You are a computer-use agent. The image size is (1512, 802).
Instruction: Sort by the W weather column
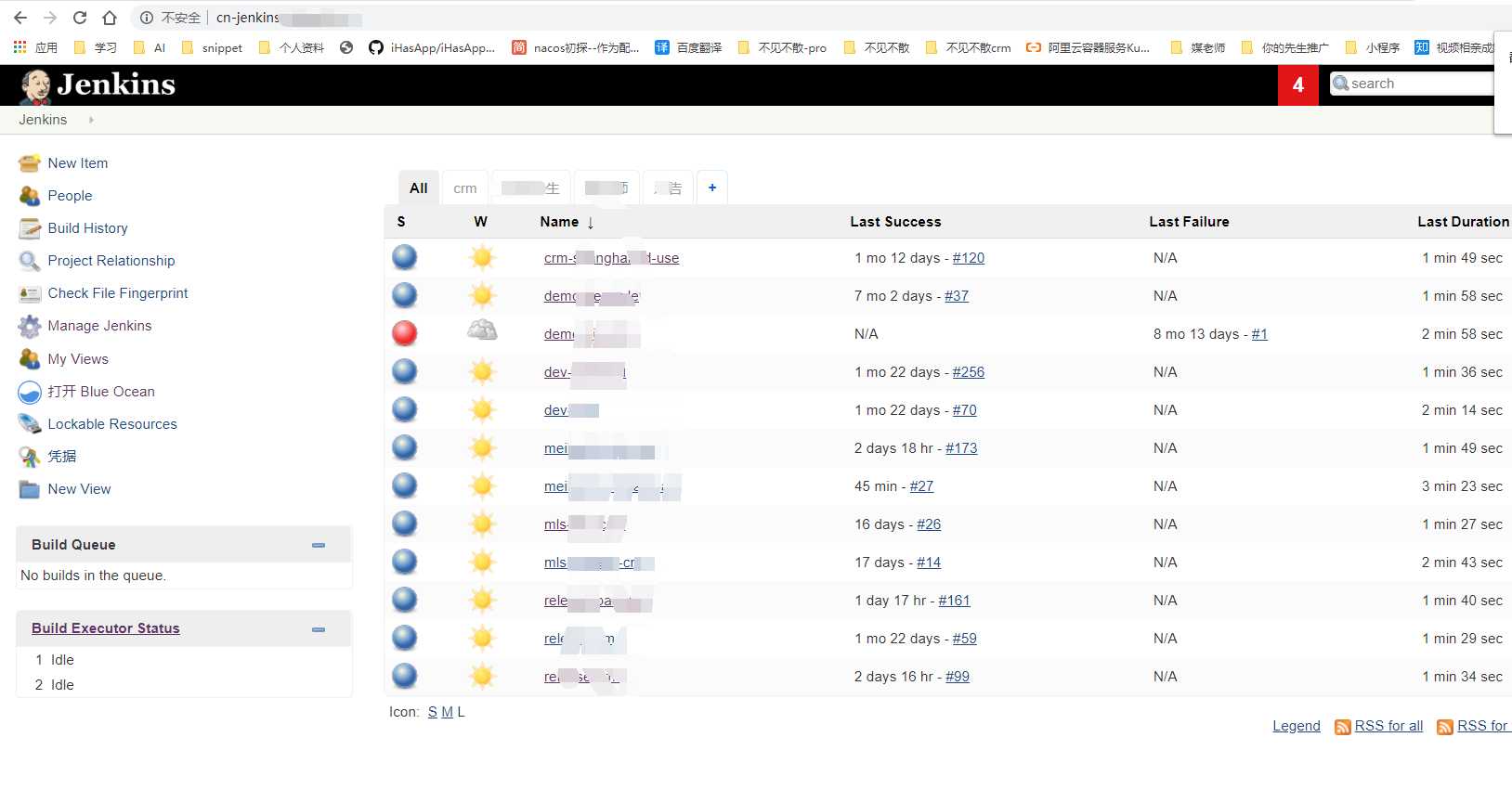pos(480,222)
